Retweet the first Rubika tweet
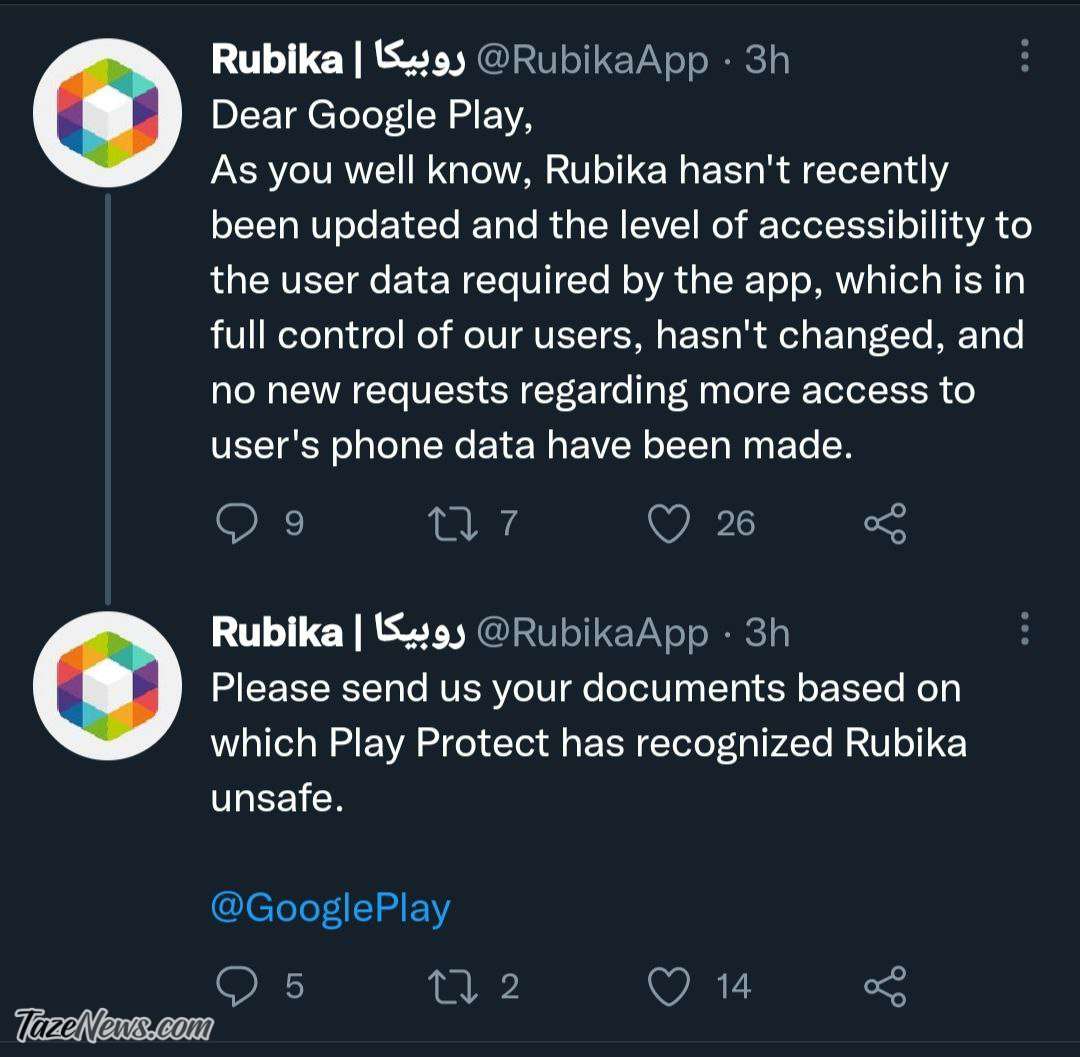 453,523
